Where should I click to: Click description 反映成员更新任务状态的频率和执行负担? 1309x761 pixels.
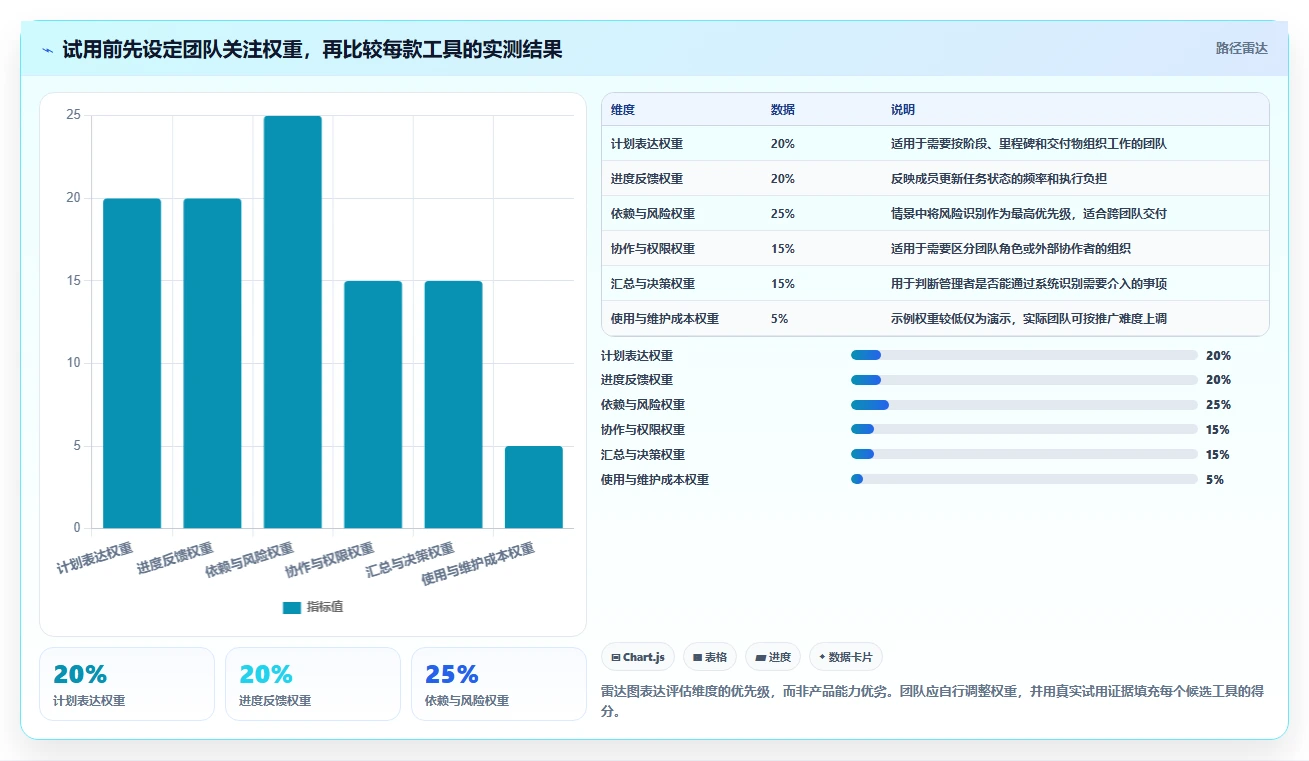999,179
